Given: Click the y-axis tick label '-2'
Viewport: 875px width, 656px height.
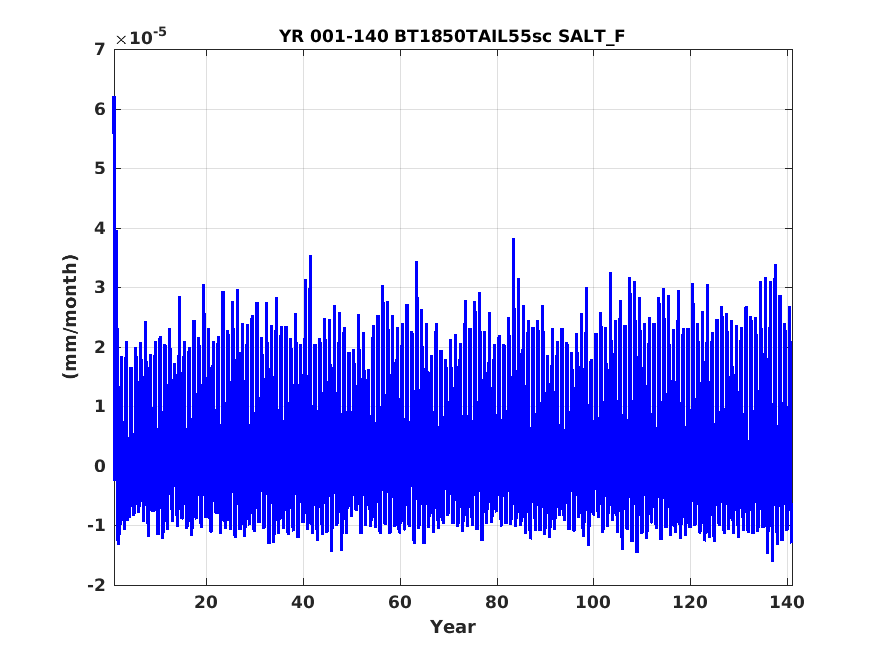Looking at the screenshot, I should click(x=97, y=585).
